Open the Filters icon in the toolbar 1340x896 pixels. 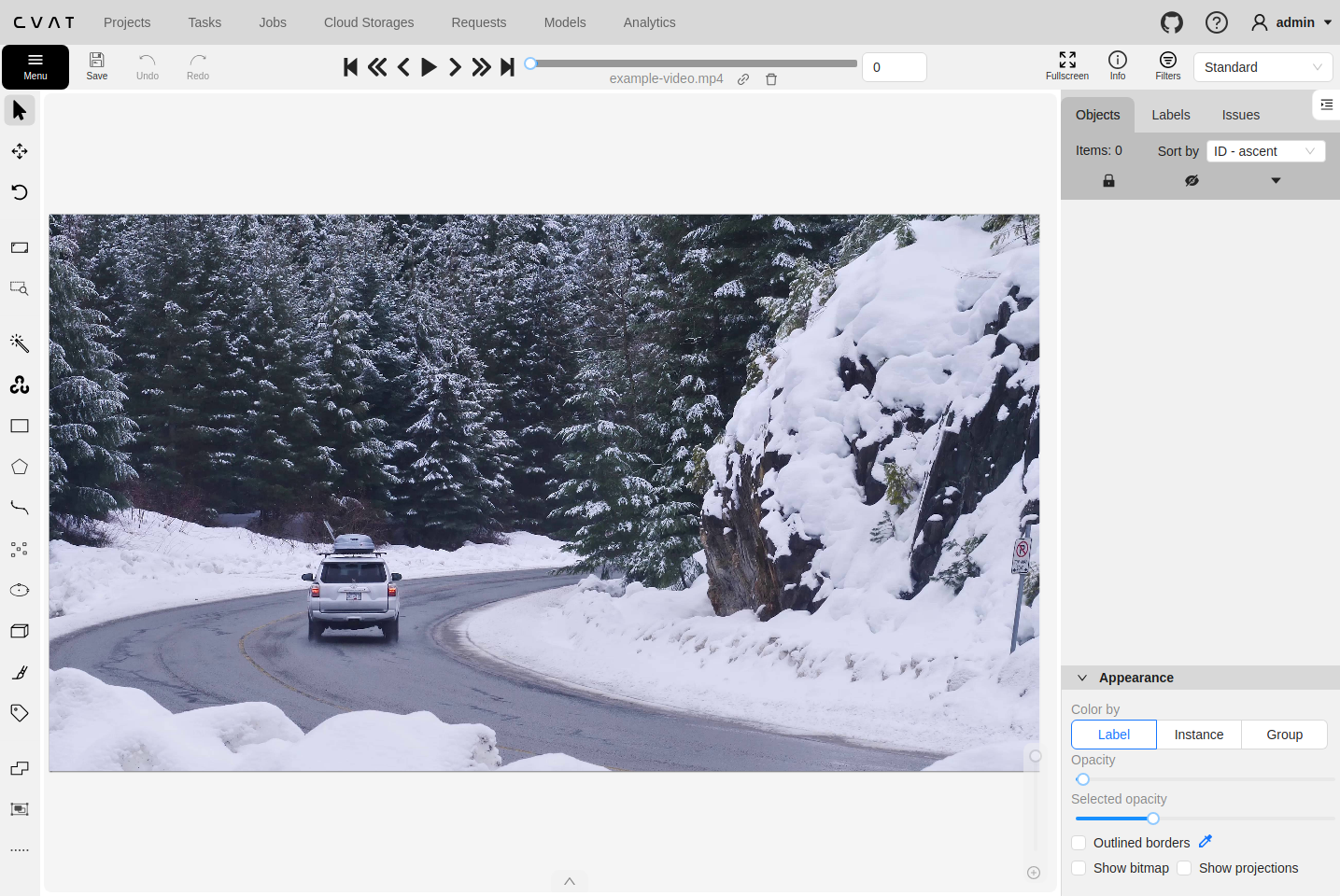pyautogui.click(x=1167, y=66)
